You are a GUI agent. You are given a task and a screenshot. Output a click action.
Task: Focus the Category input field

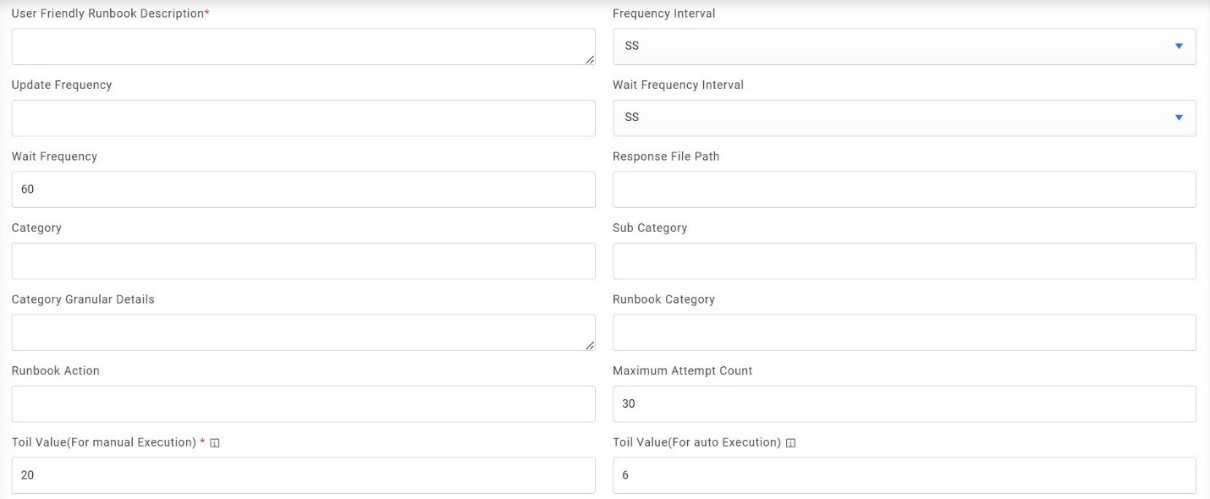(x=303, y=261)
